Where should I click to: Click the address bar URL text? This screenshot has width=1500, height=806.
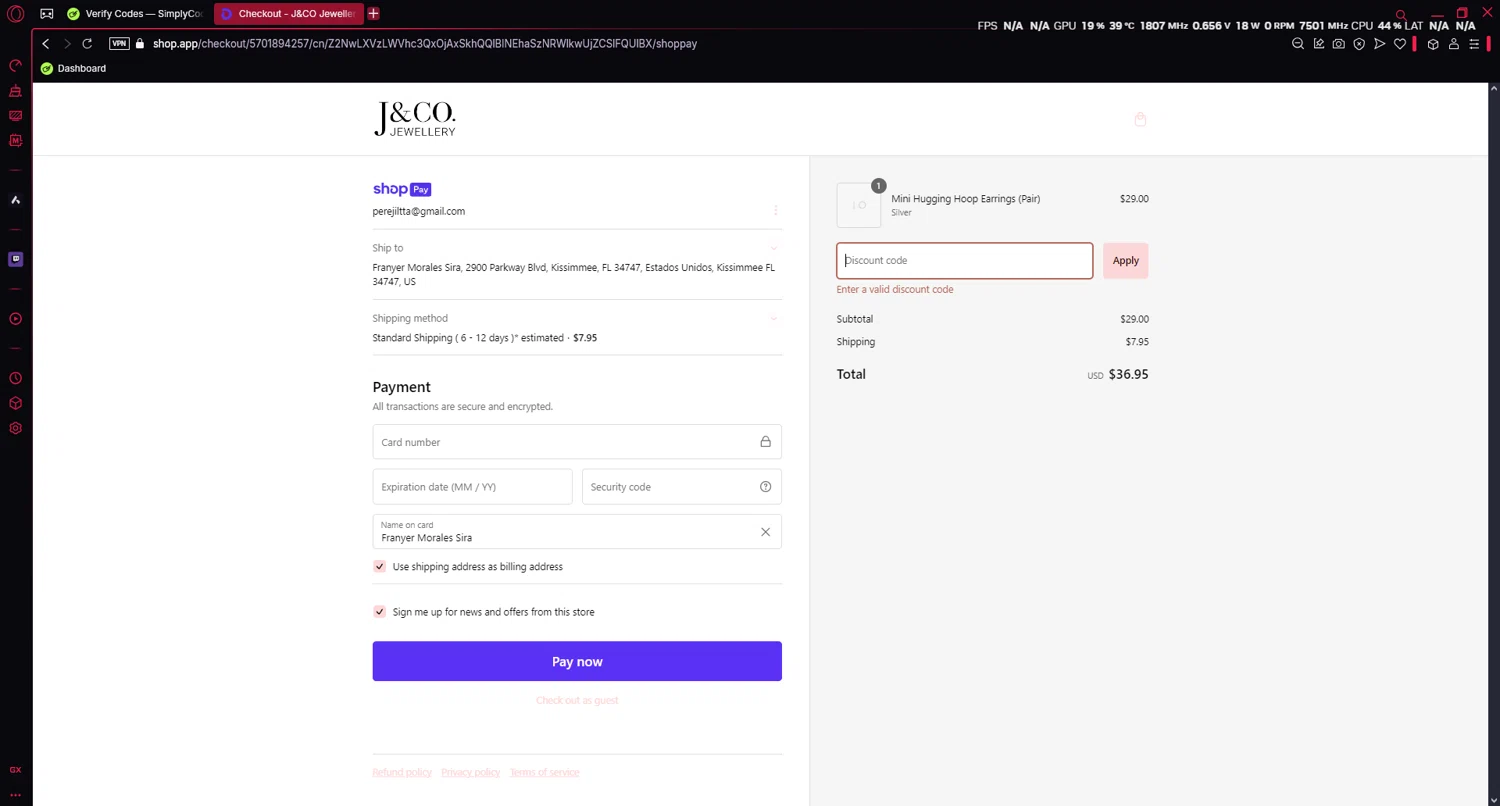point(425,44)
